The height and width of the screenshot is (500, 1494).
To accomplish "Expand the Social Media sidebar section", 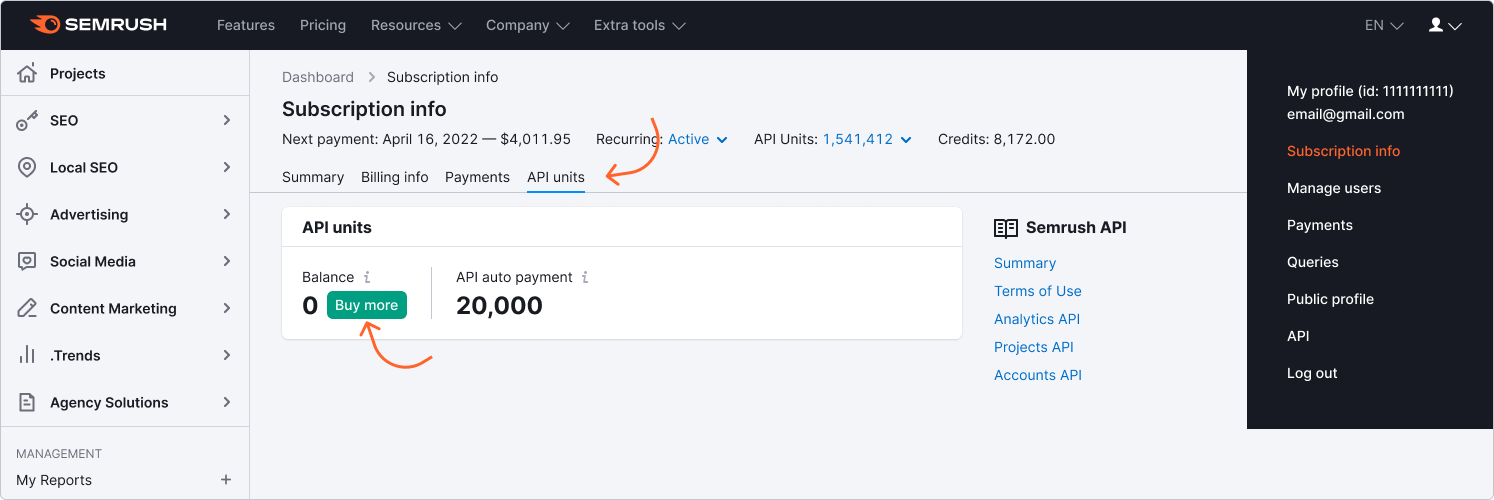I will tap(227, 261).
